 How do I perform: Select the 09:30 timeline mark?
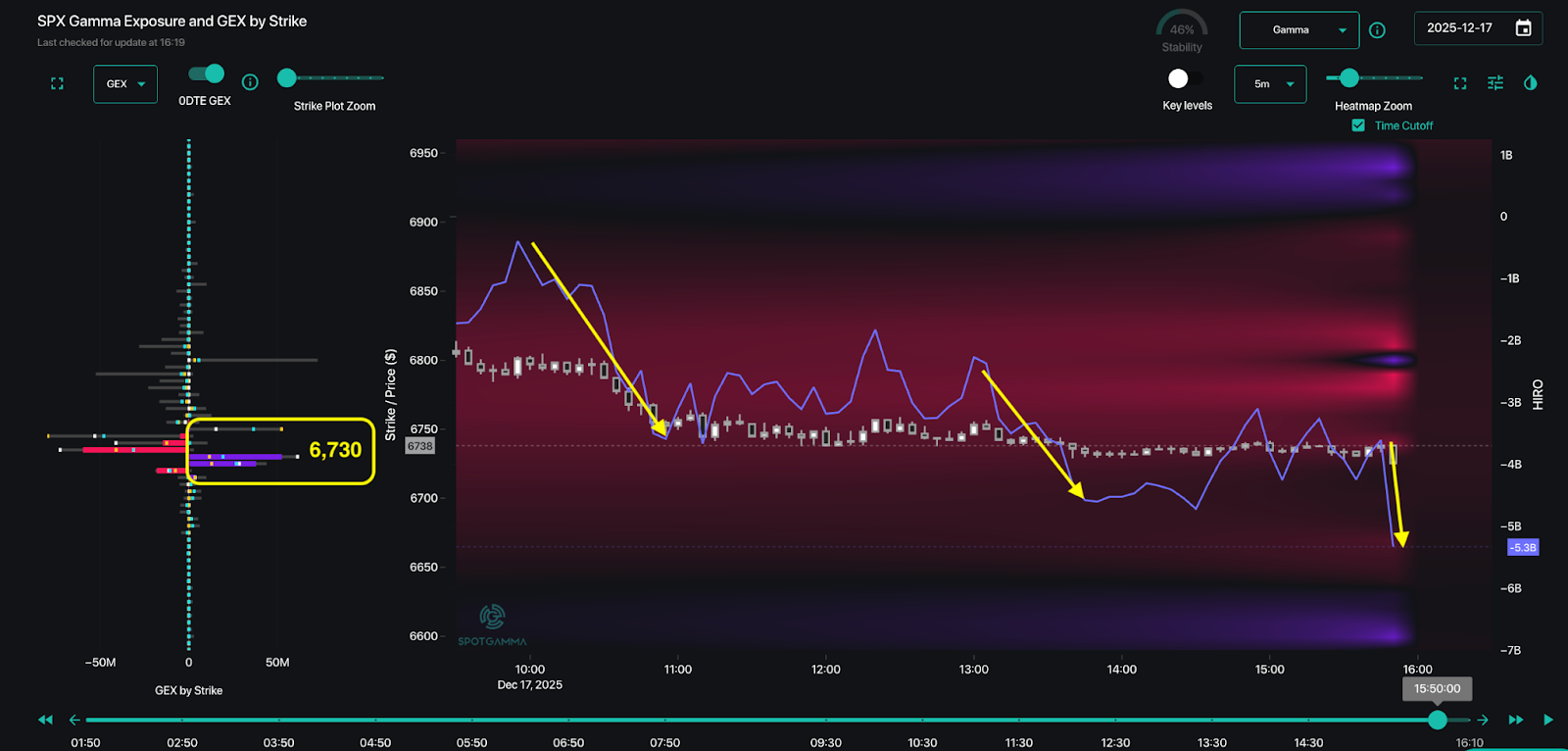pyautogui.click(x=825, y=743)
